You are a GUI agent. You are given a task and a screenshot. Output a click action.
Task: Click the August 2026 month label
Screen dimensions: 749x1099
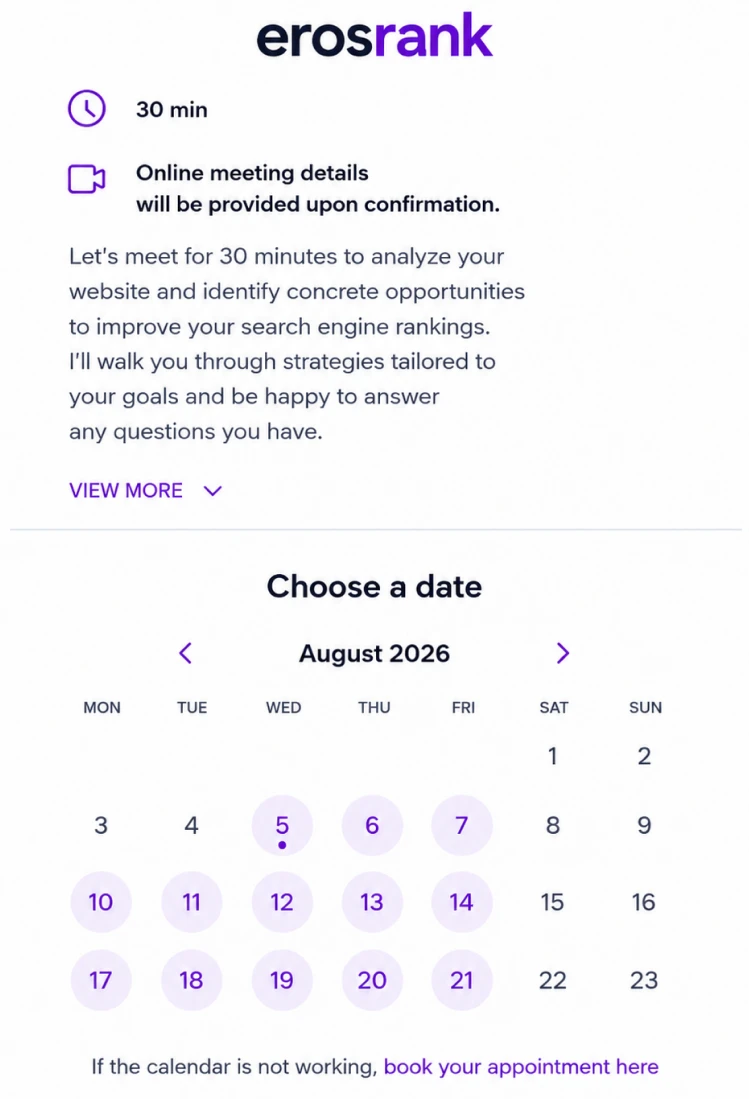(375, 653)
